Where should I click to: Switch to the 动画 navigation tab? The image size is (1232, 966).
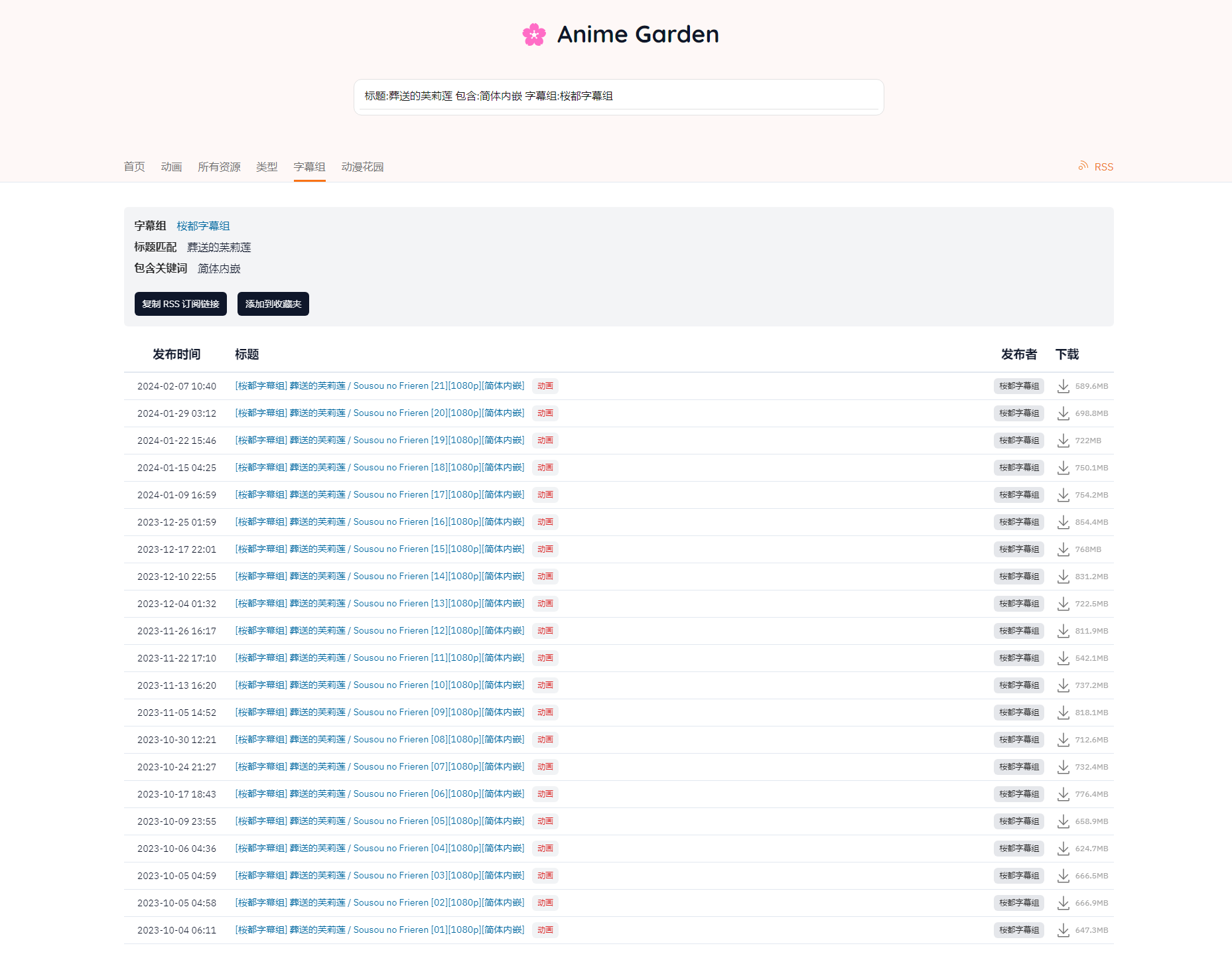171,167
